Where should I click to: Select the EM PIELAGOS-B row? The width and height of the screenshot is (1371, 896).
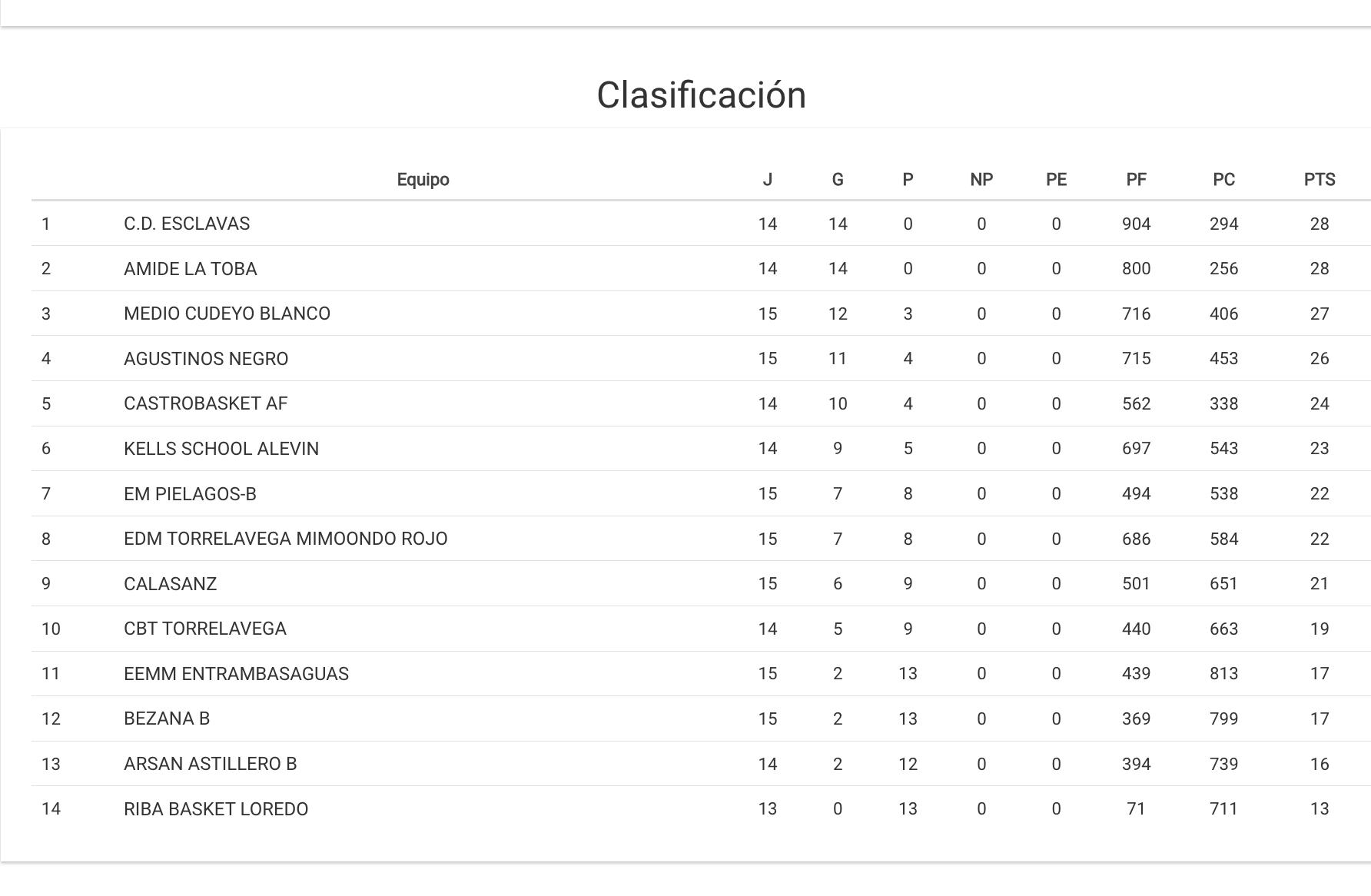click(190, 494)
